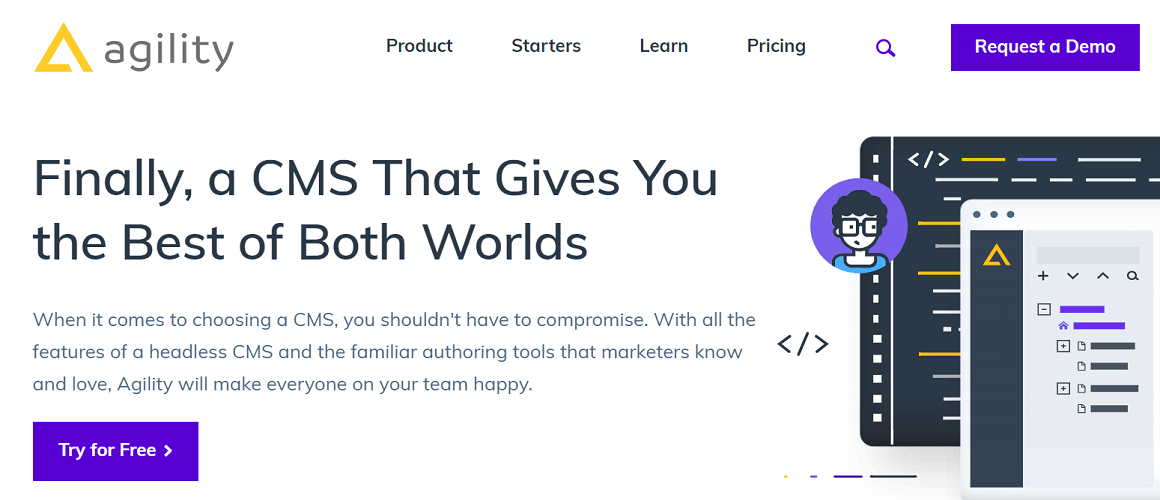
Task: Click the down chevron in mock panel
Action: pos(1073,276)
